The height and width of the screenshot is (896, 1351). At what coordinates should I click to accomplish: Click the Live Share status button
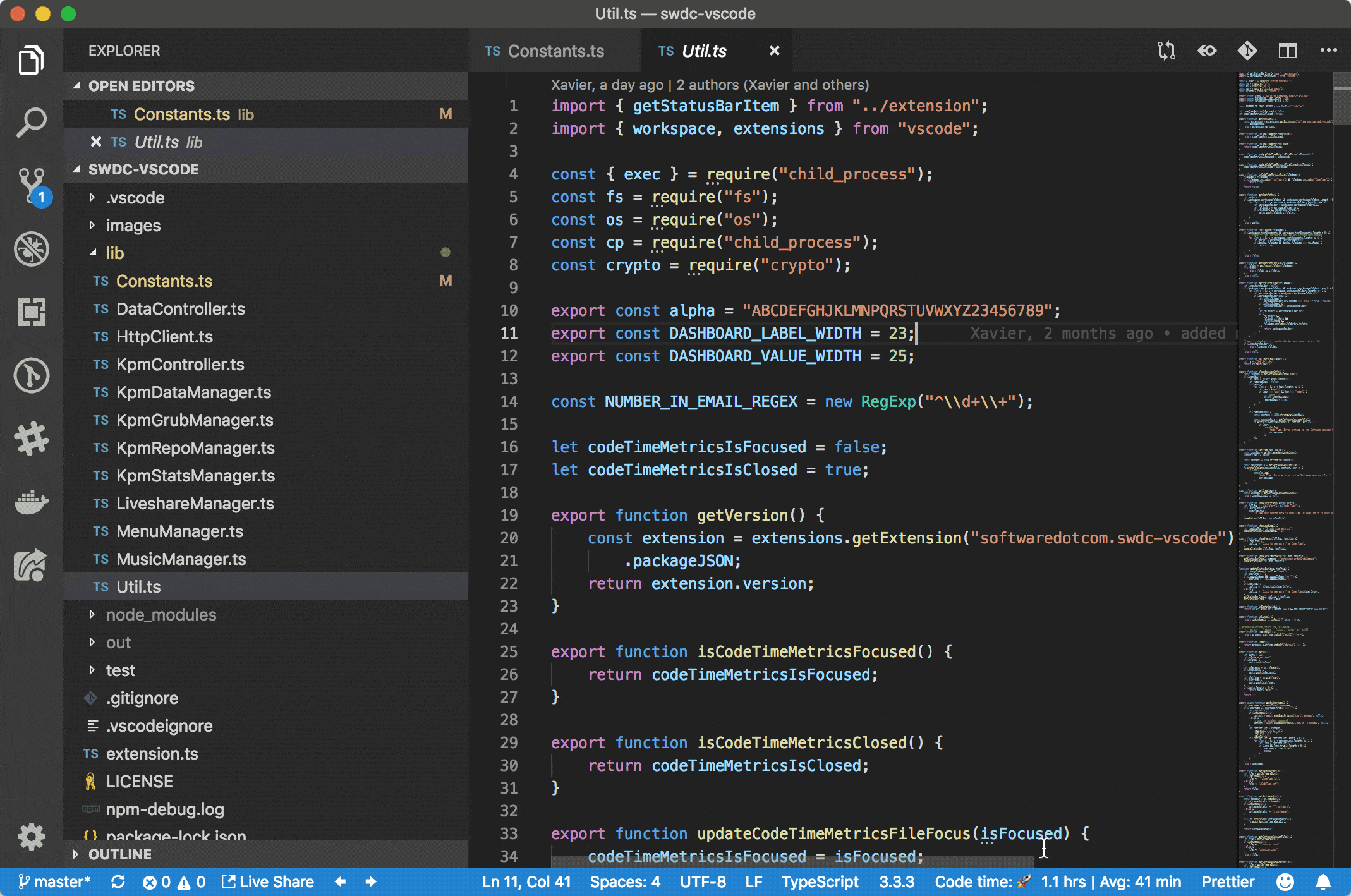click(x=268, y=881)
